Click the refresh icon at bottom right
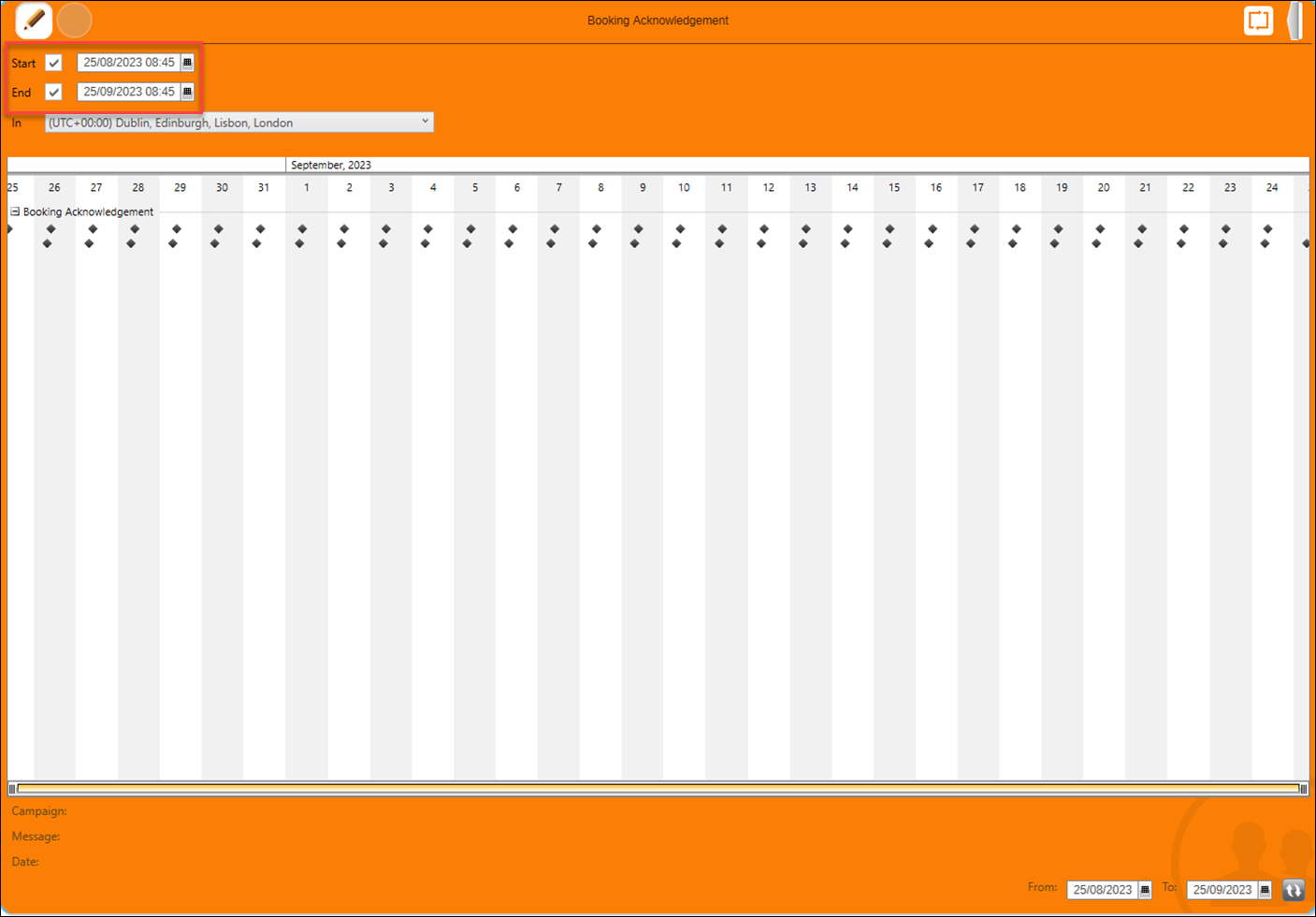This screenshot has height=917, width=1316. pyautogui.click(x=1294, y=890)
